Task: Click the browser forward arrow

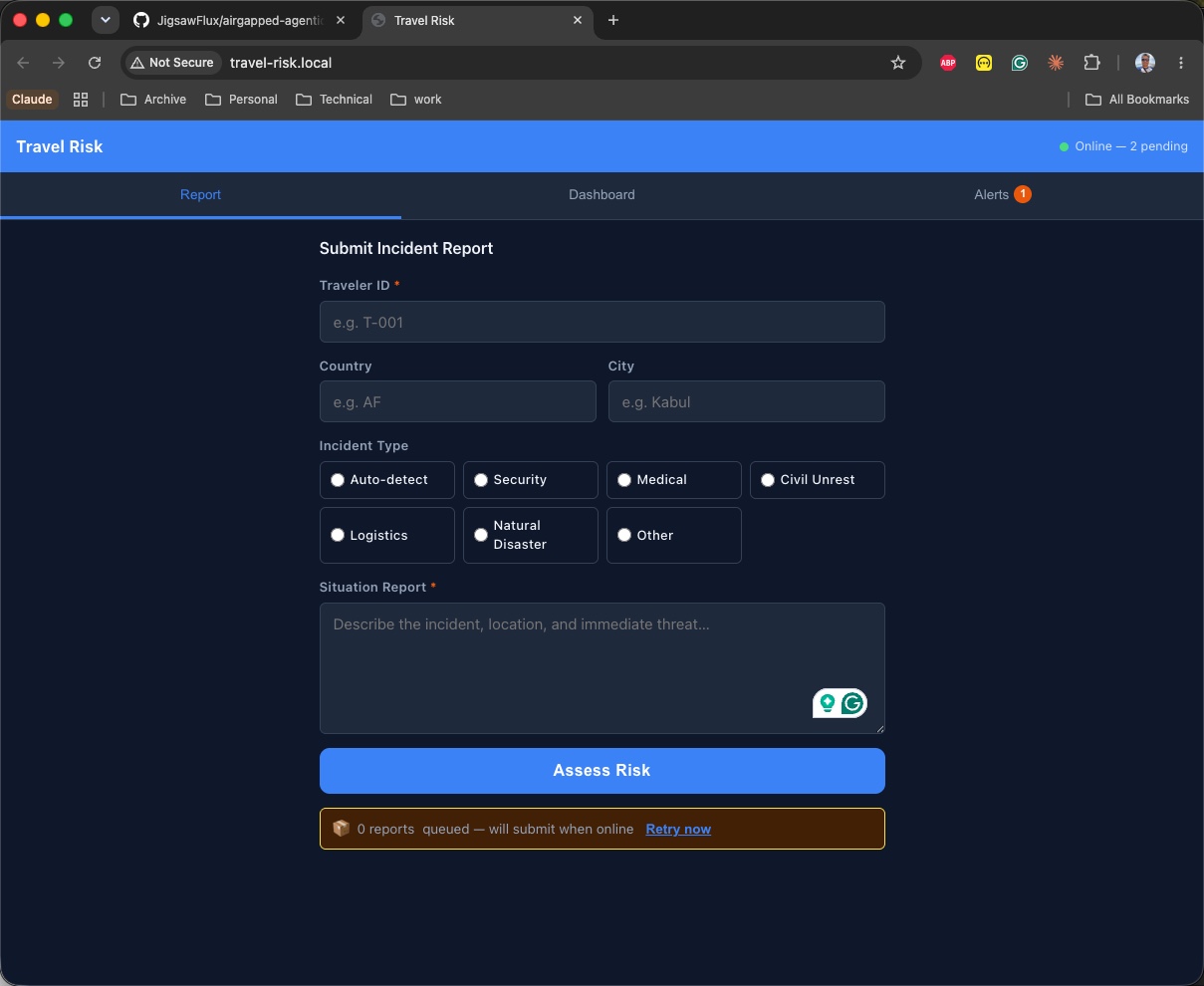Action: (59, 63)
